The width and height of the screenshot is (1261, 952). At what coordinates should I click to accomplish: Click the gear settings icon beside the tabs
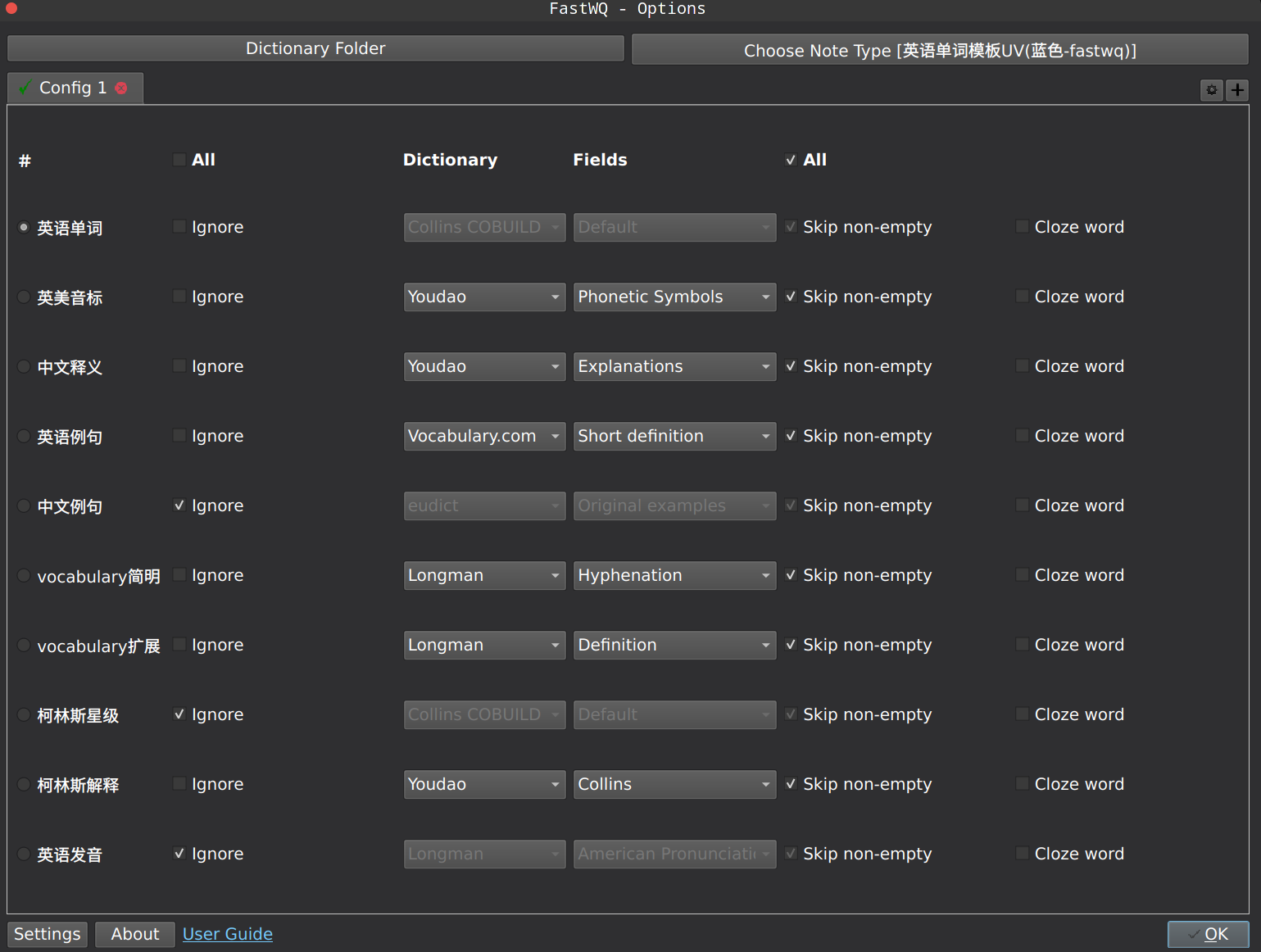click(1212, 90)
